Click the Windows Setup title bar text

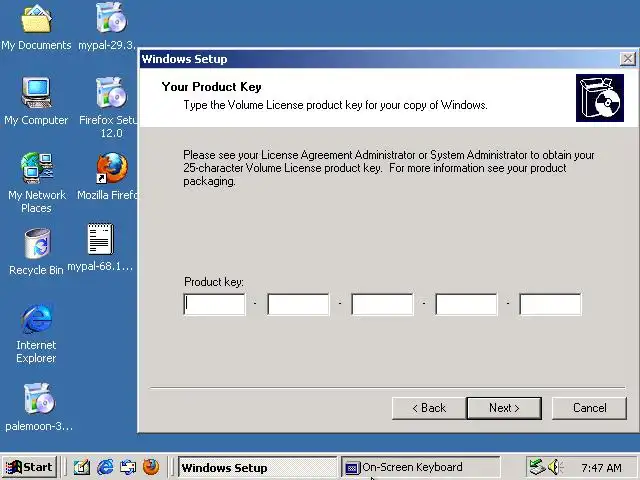[x=184, y=59]
